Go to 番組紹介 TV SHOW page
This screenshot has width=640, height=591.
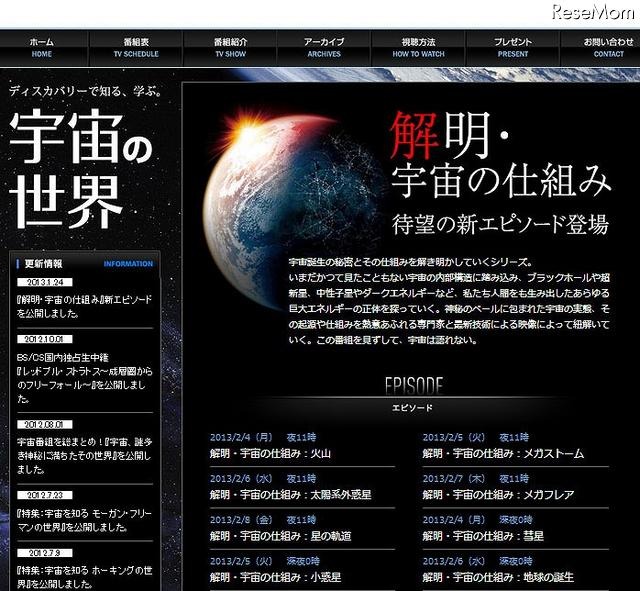coord(230,48)
